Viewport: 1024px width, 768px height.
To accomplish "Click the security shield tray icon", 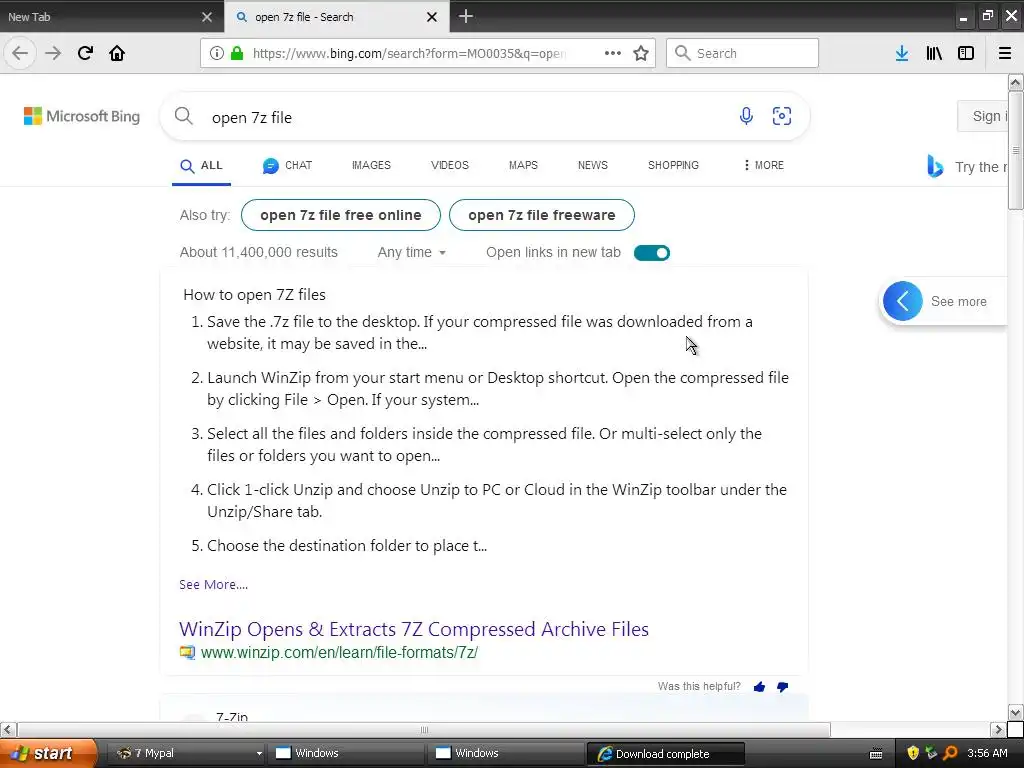I will 912,753.
